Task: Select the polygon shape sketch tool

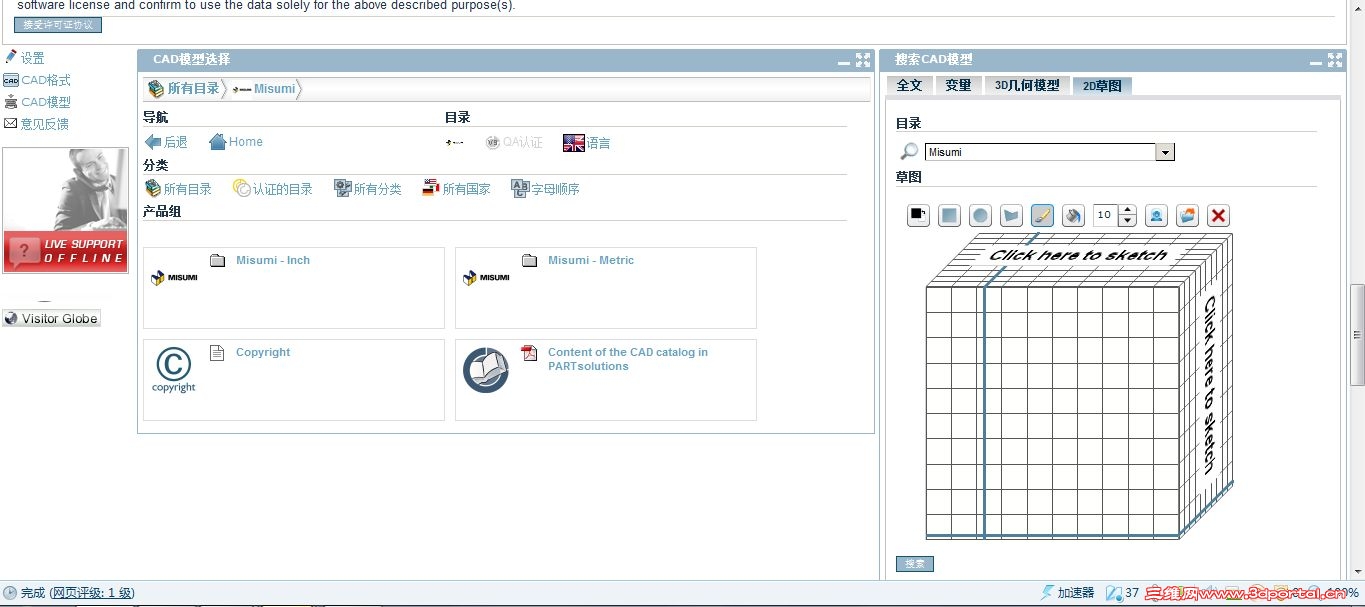Action: click(x=1012, y=215)
